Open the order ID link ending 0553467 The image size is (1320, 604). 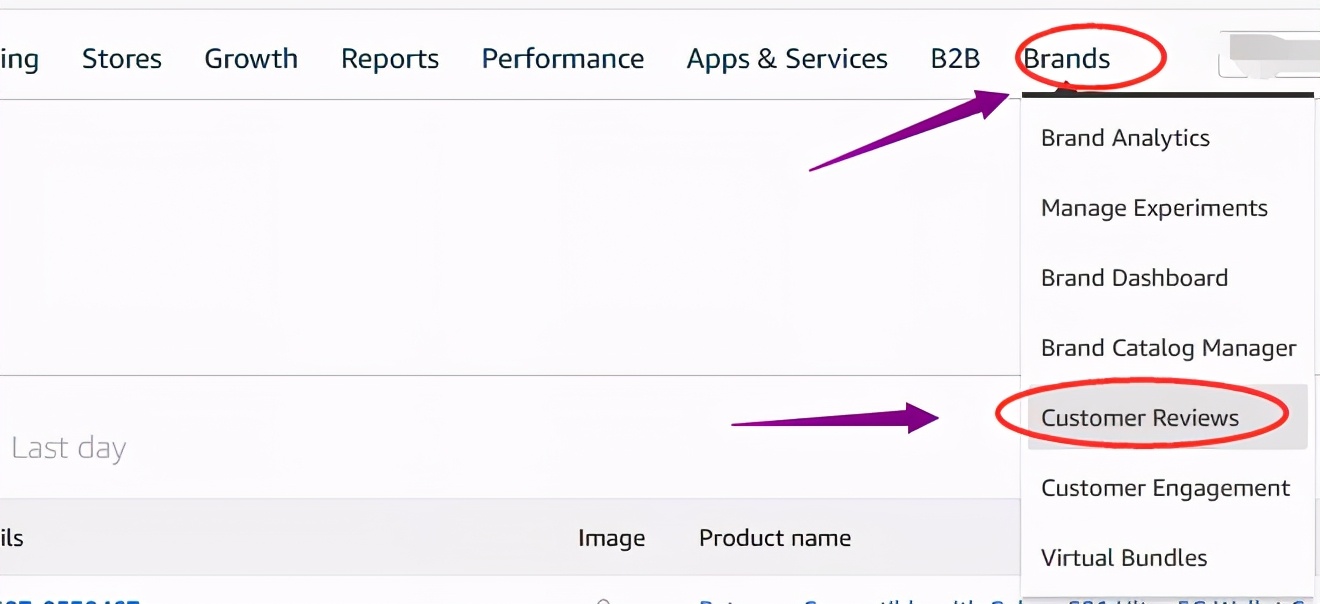click(x=70, y=600)
